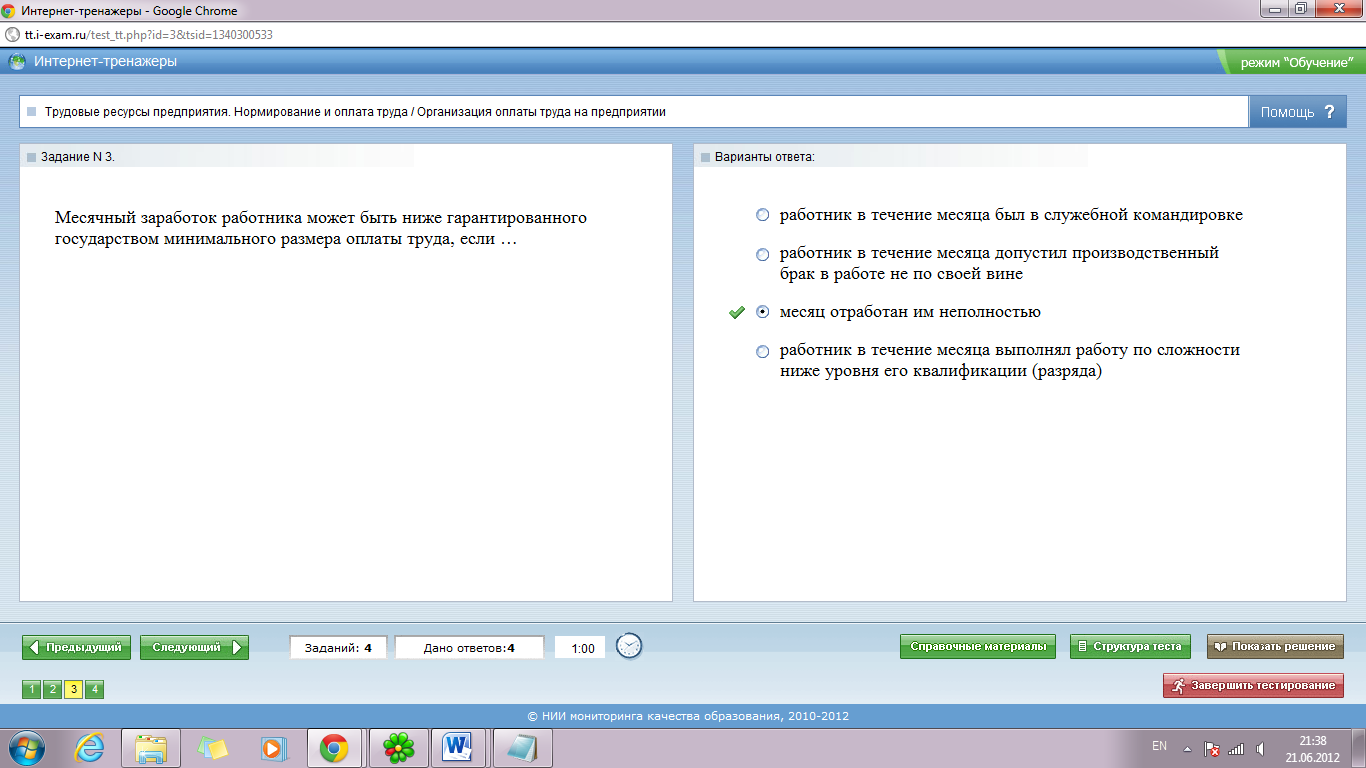The height and width of the screenshot is (768, 1366).
Task: Click the Заданий: 4 counter
Action: (340, 648)
